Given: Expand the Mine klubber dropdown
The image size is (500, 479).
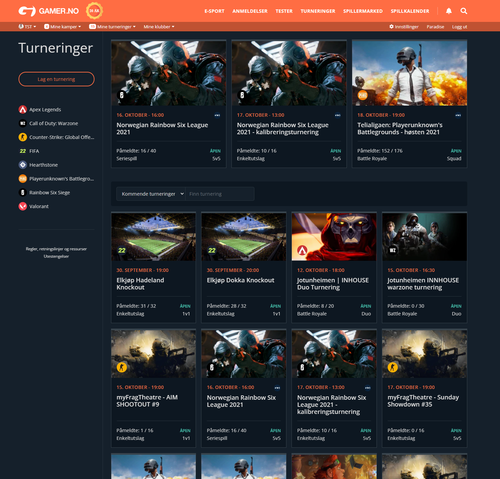Looking at the screenshot, I should (159, 26).
